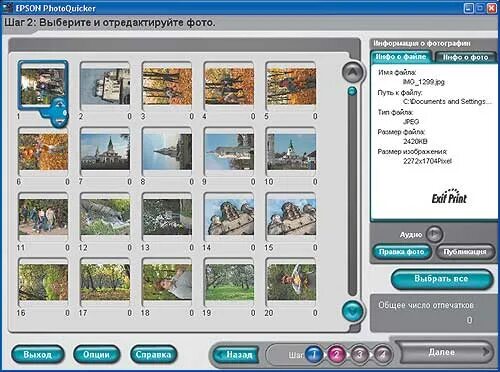Go to step 1 circle
This screenshot has width=500, height=372.
[314, 354]
